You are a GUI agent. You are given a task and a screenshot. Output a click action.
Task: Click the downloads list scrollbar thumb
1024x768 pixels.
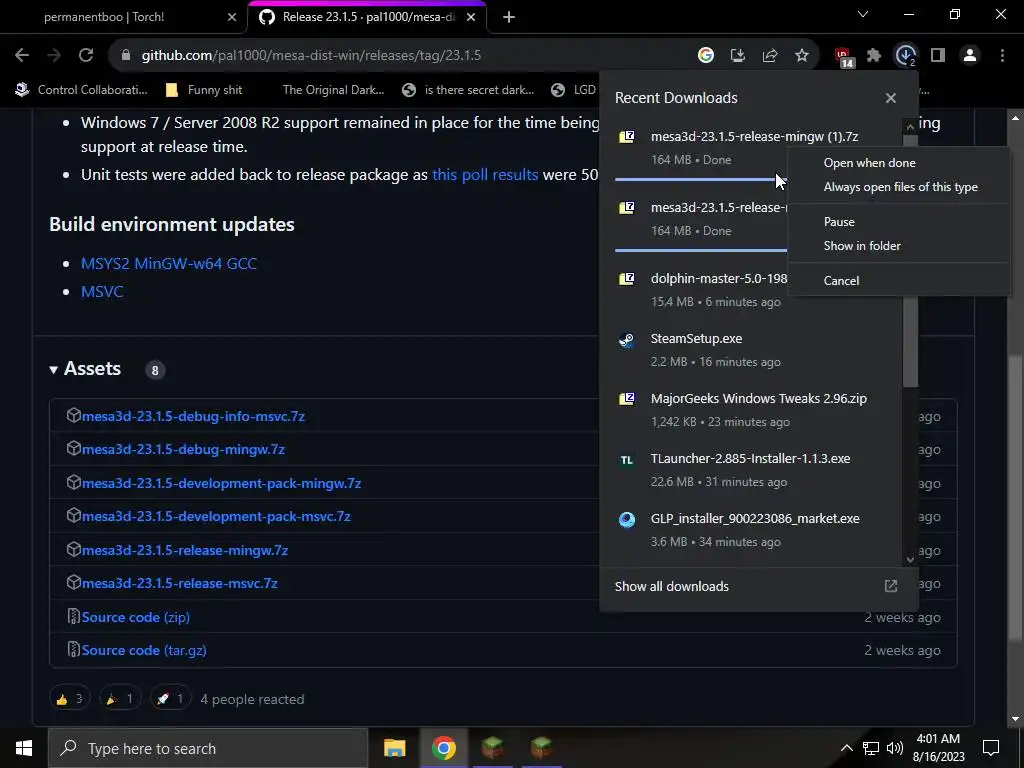tap(910, 261)
